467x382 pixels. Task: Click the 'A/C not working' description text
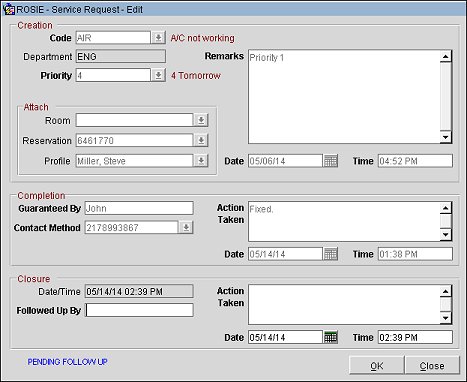(x=203, y=38)
